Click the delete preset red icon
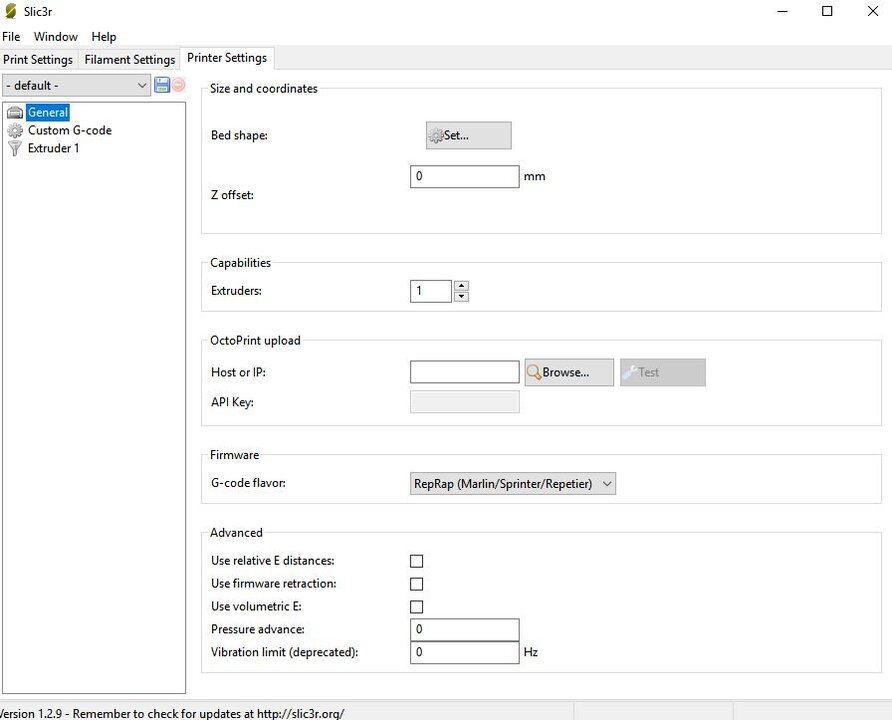Image resolution: width=892 pixels, height=720 pixels. tap(179, 85)
